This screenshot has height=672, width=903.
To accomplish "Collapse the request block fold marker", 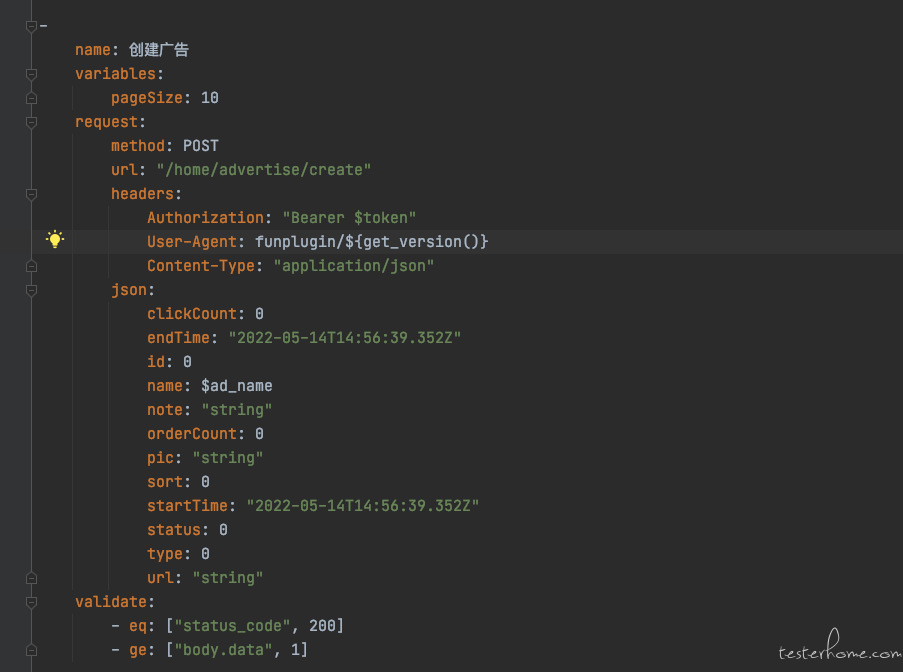I will click(x=31, y=122).
